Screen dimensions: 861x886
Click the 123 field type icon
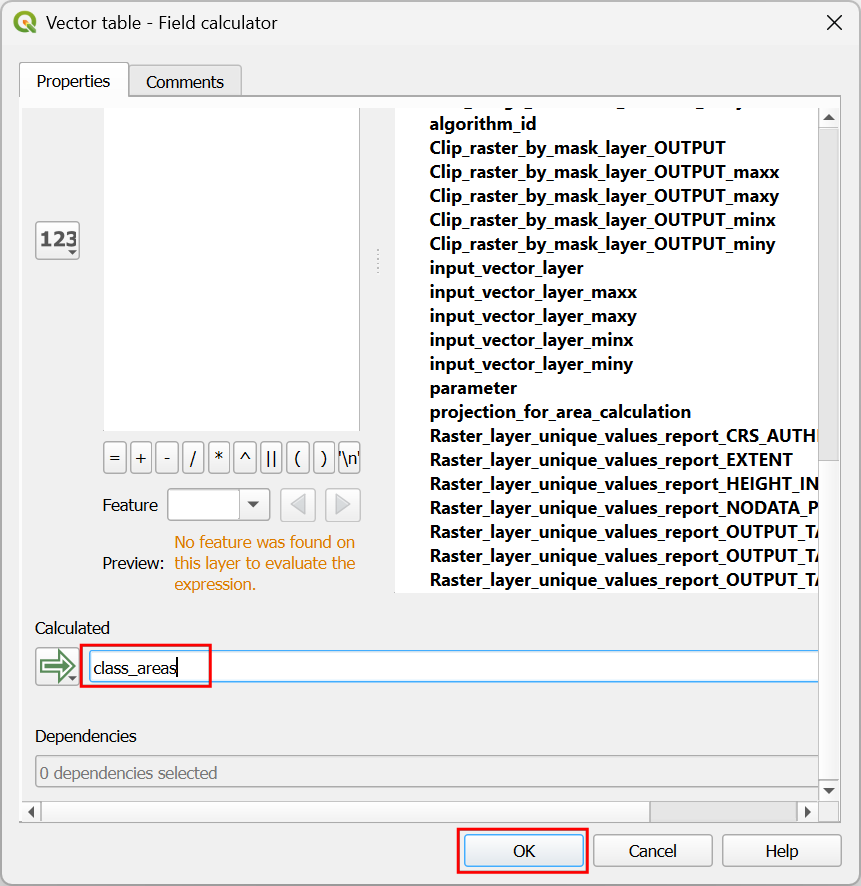(57, 240)
